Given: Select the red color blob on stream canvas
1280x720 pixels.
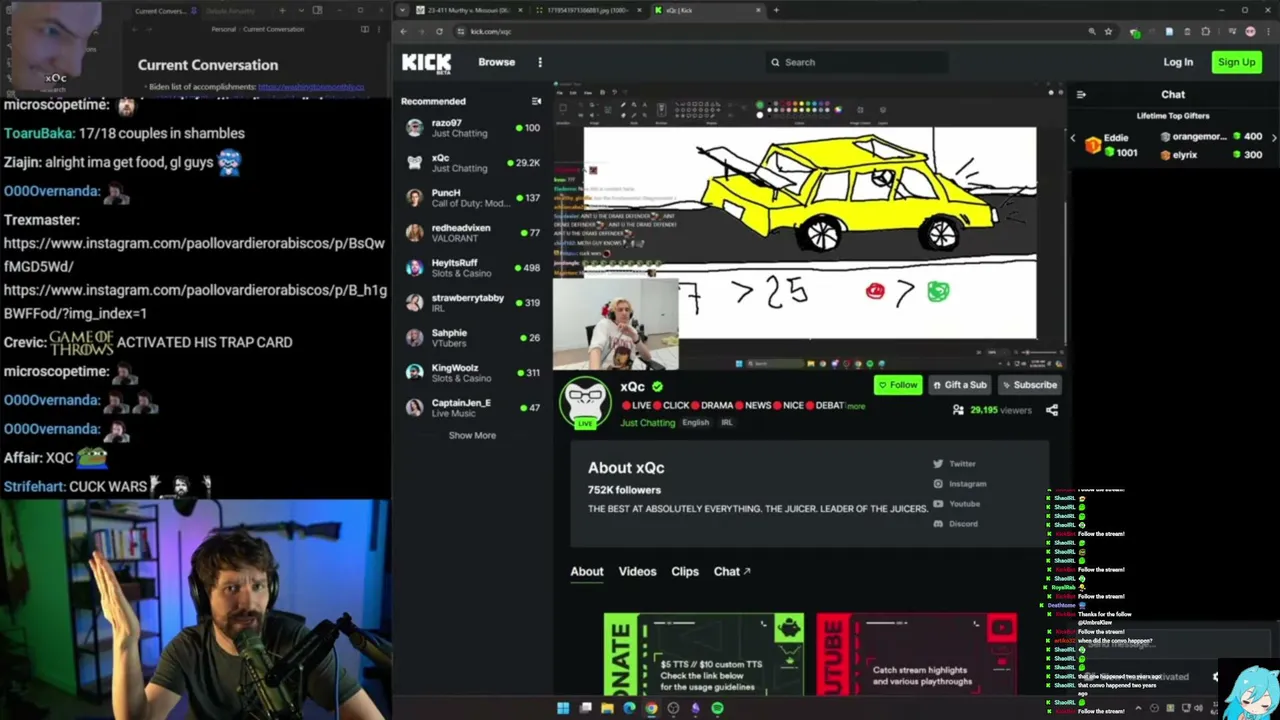Looking at the screenshot, I should (875, 291).
